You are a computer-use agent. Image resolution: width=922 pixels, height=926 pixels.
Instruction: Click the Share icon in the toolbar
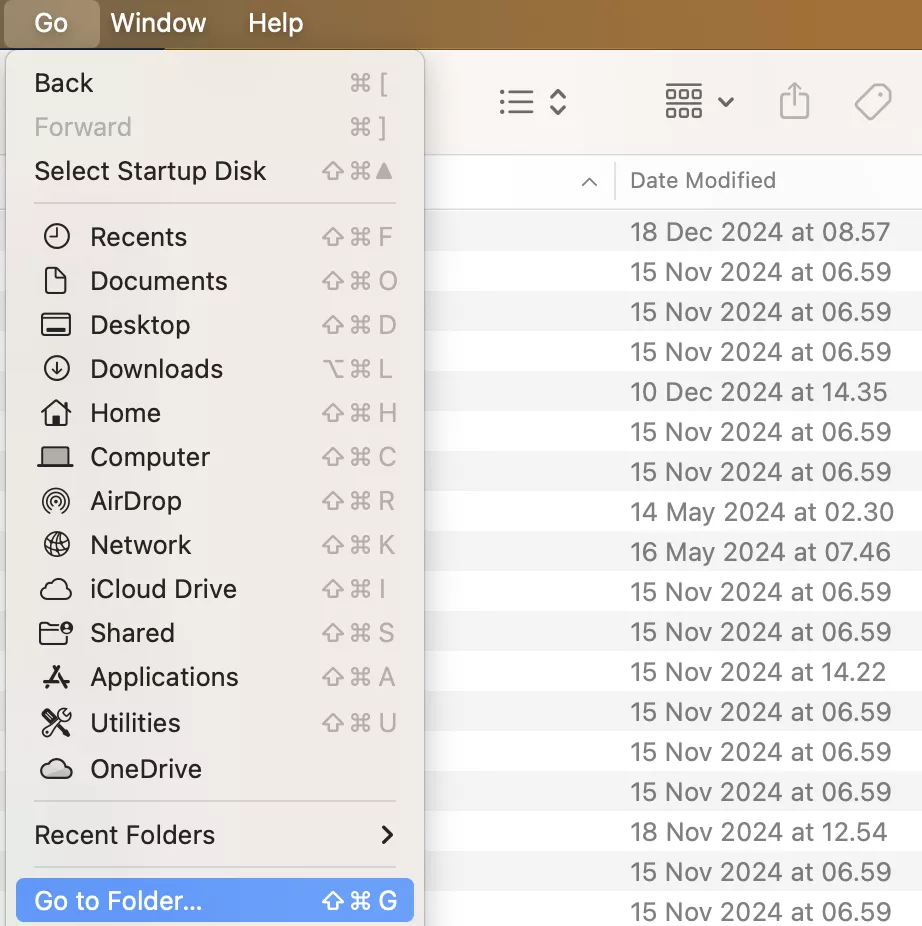[794, 102]
